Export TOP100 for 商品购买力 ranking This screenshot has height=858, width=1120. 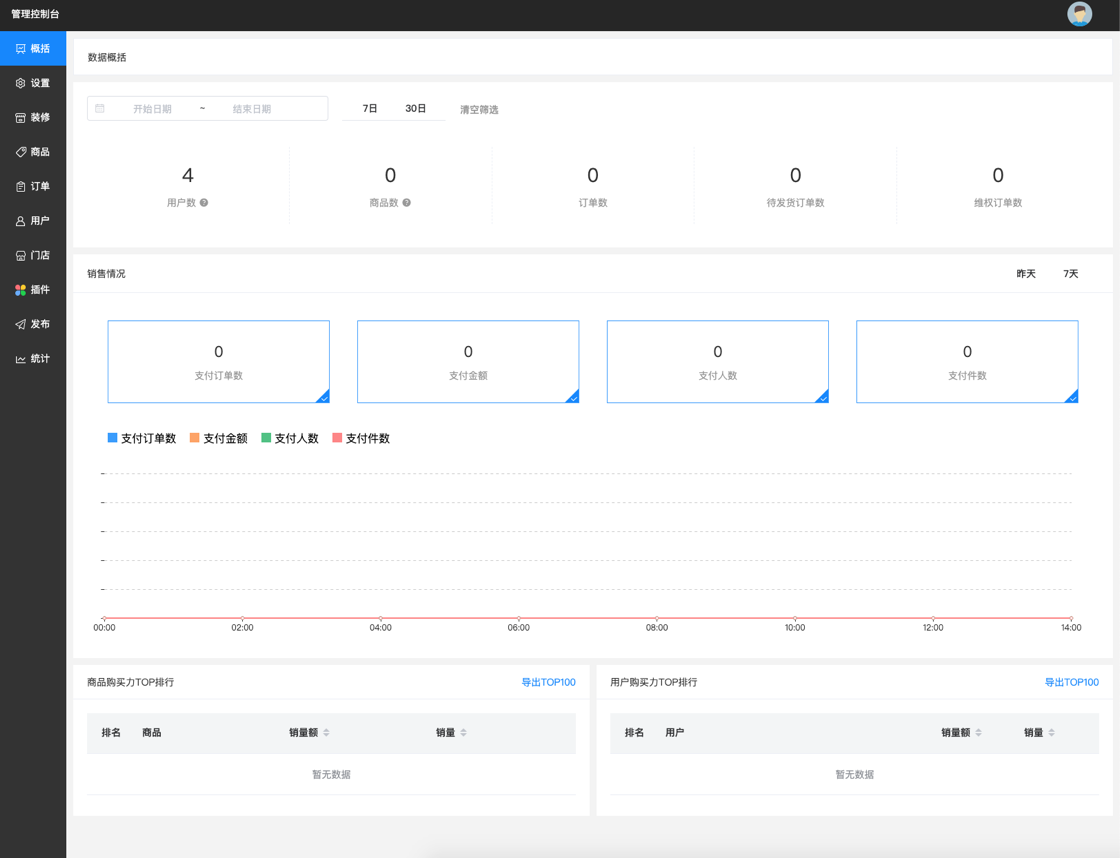point(549,682)
